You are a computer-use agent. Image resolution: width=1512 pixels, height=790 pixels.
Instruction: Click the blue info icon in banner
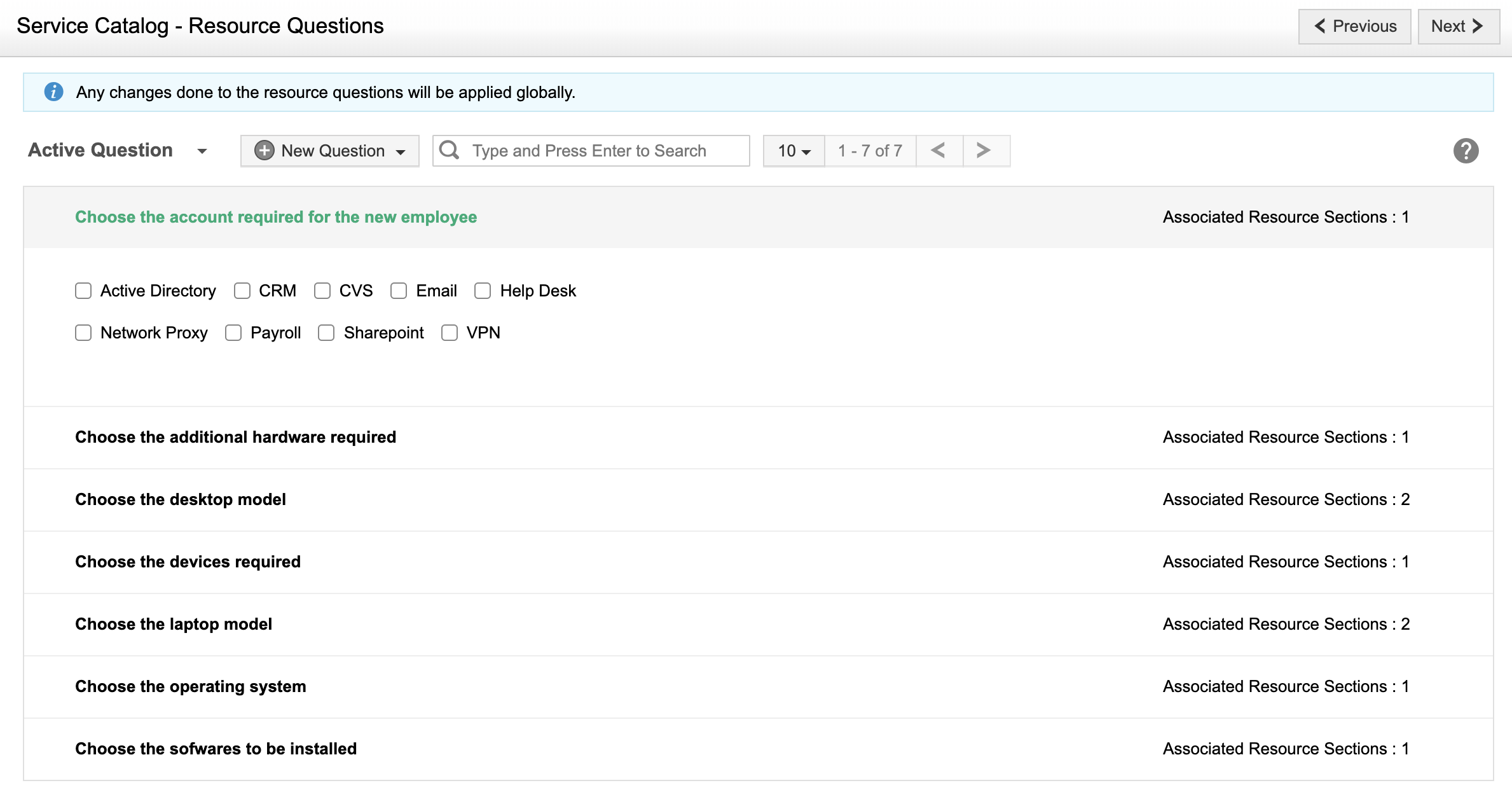(53, 92)
